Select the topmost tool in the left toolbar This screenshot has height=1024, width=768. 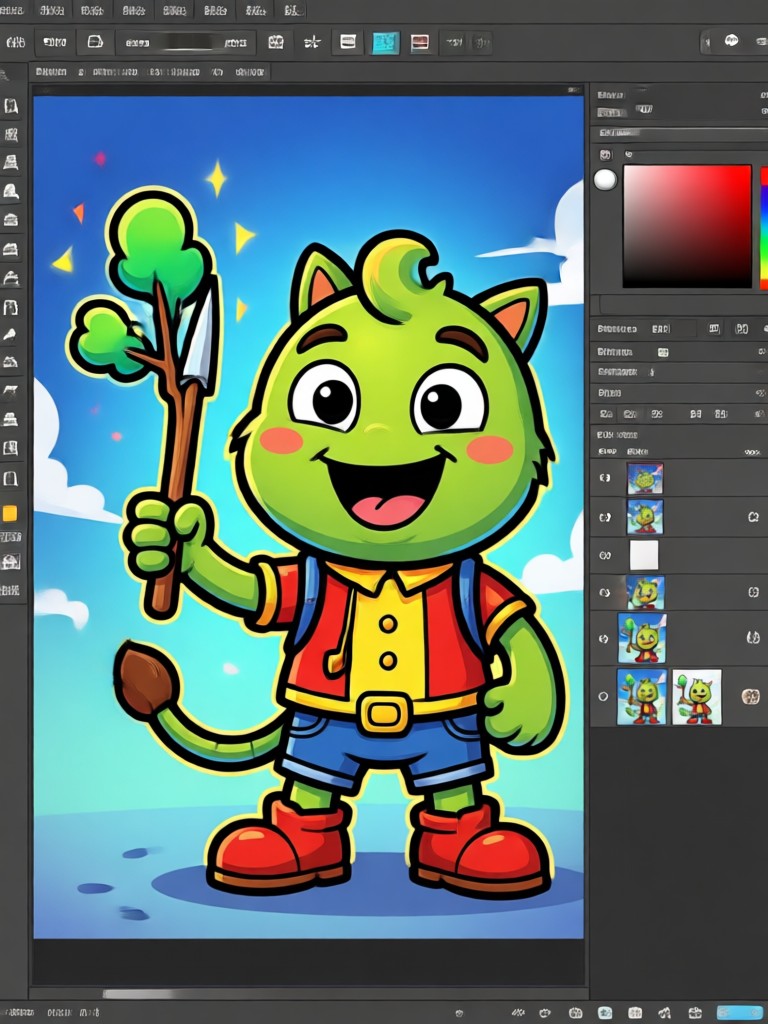(x=11, y=106)
